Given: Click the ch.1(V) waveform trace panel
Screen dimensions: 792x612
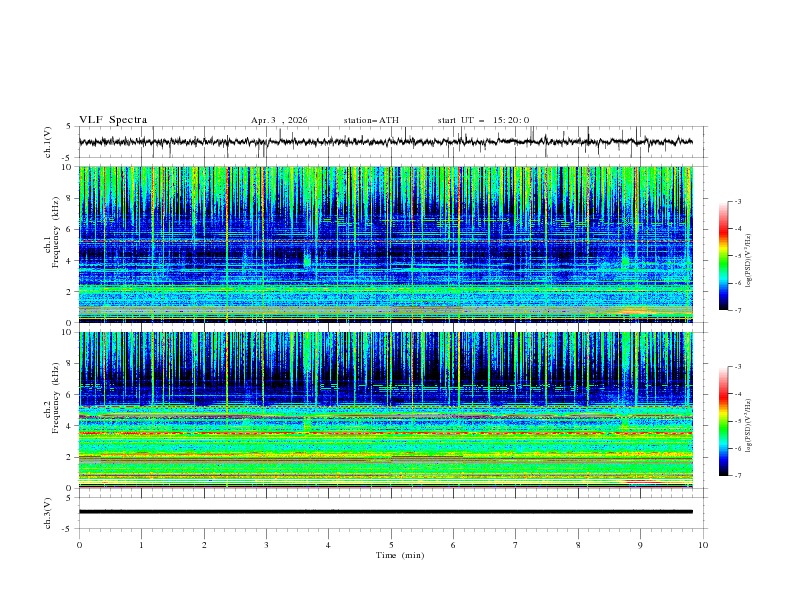Looking at the screenshot, I should [391, 142].
